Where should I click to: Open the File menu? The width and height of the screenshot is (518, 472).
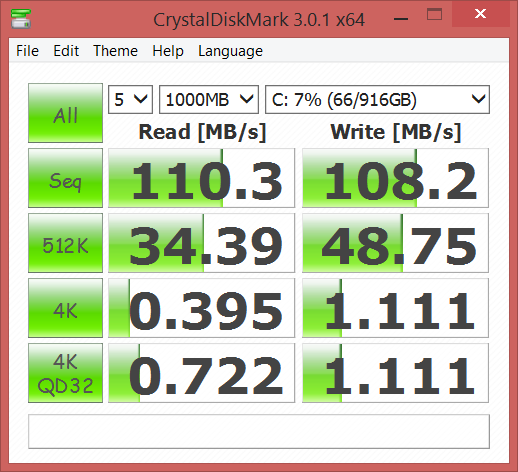pyautogui.click(x=27, y=51)
